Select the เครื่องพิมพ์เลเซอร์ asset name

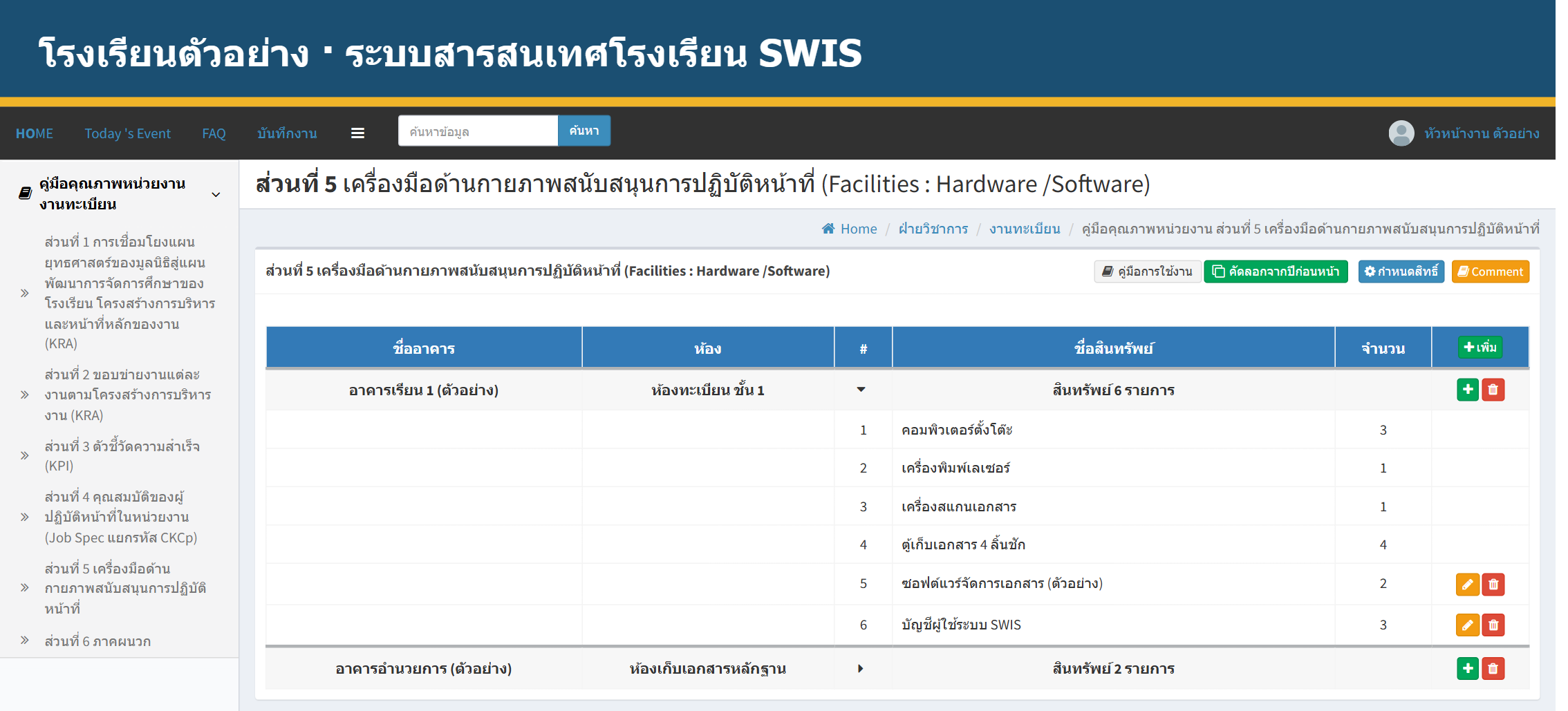click(x=955, y=468)
